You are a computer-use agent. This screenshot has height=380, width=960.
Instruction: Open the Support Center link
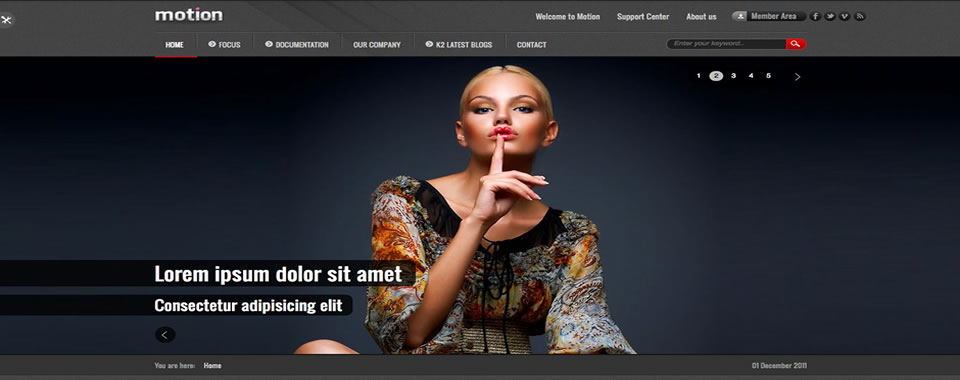[643, 17]
